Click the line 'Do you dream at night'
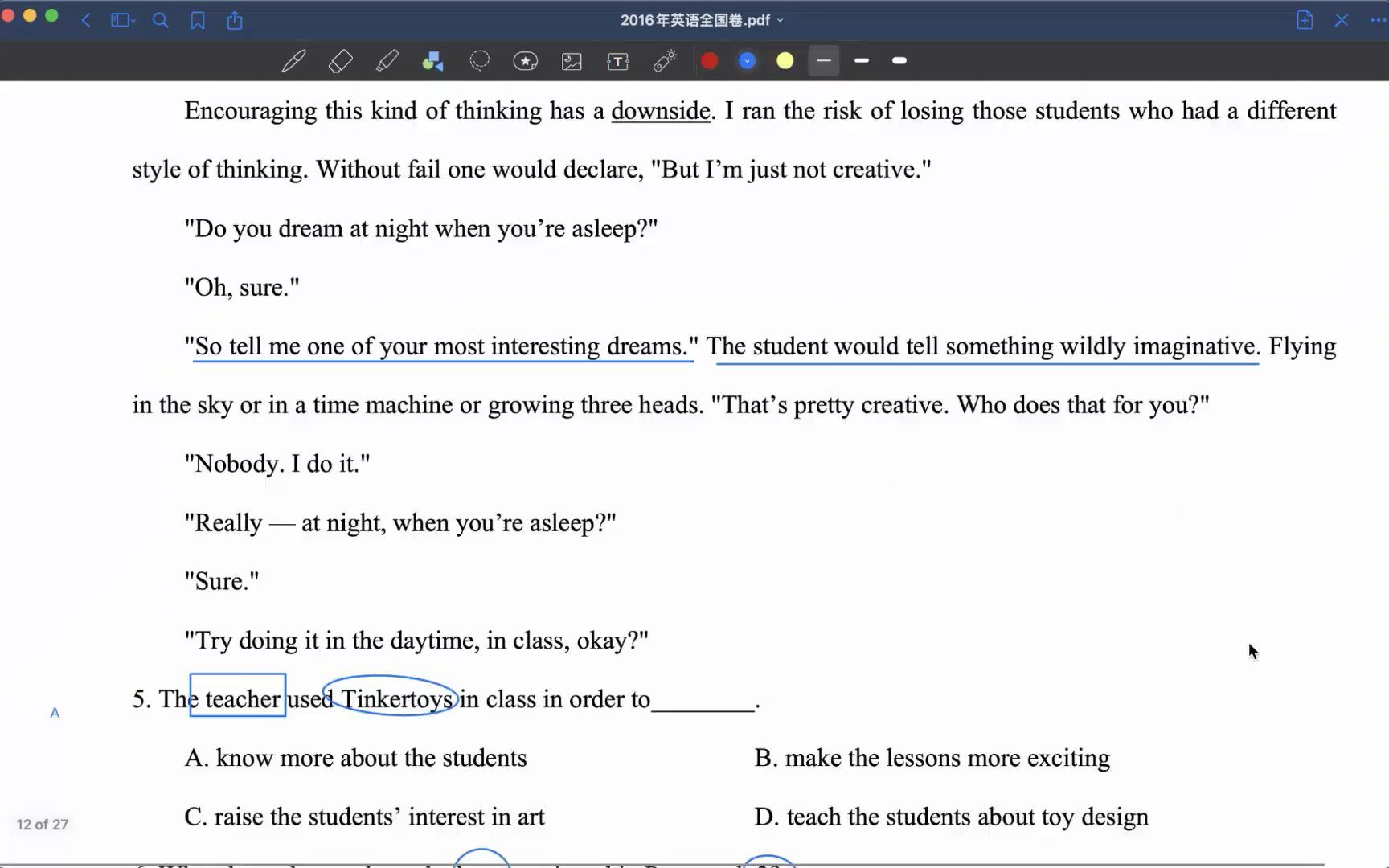 point(421,228)
